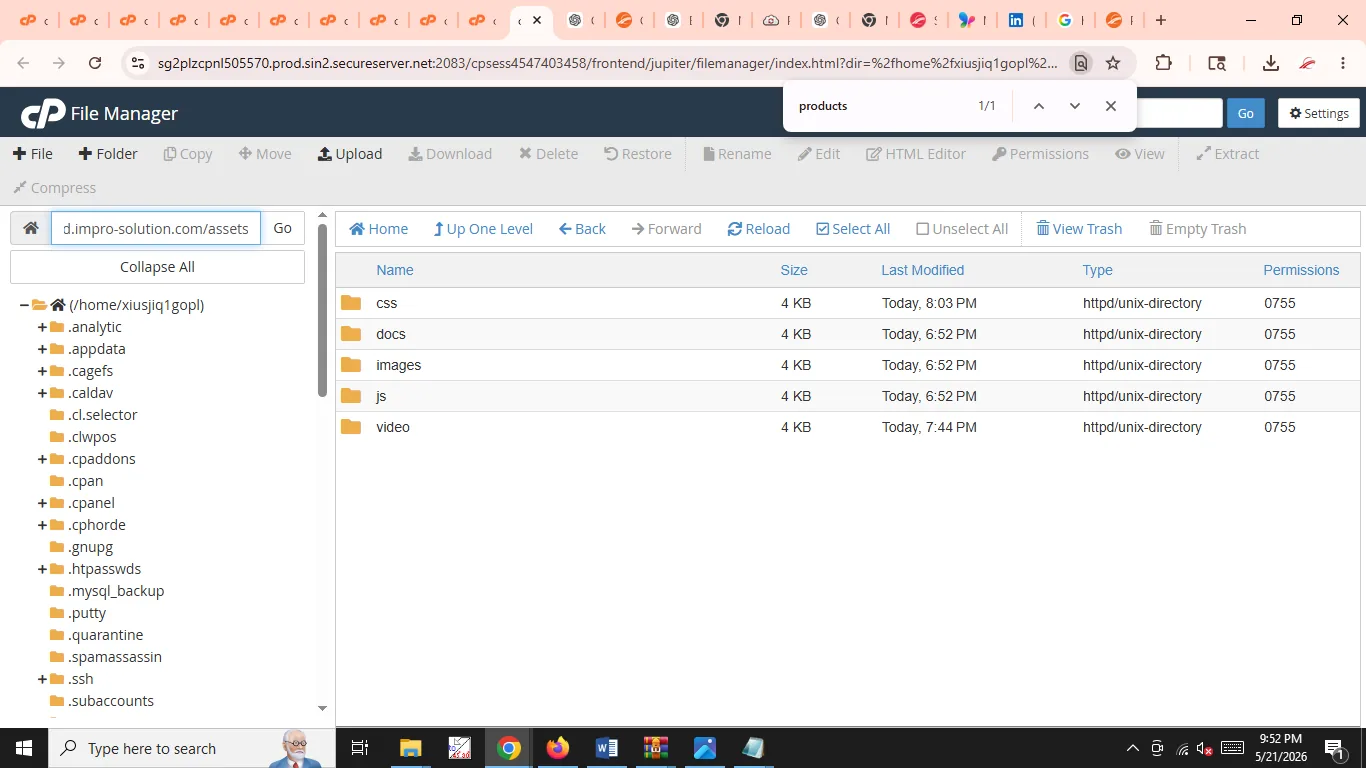This screenshot has width=1366, height=768.
Task: Create a new file with + File
Action: [33, 154]
